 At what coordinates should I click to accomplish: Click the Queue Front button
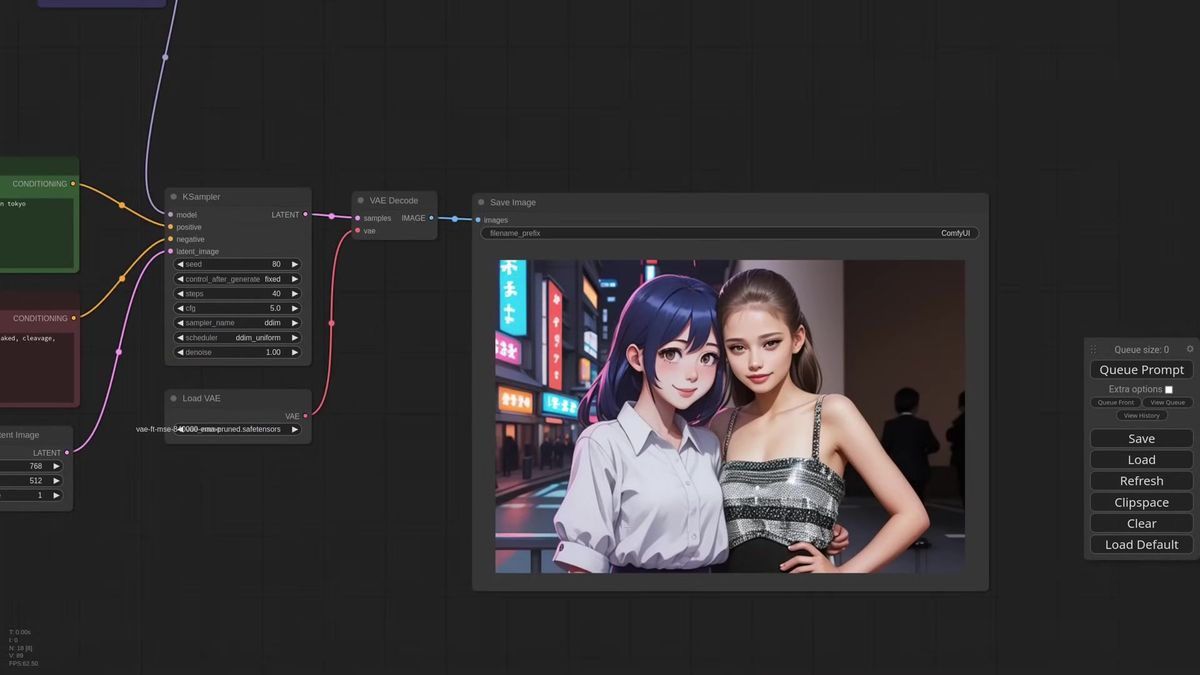(1115, 402)
